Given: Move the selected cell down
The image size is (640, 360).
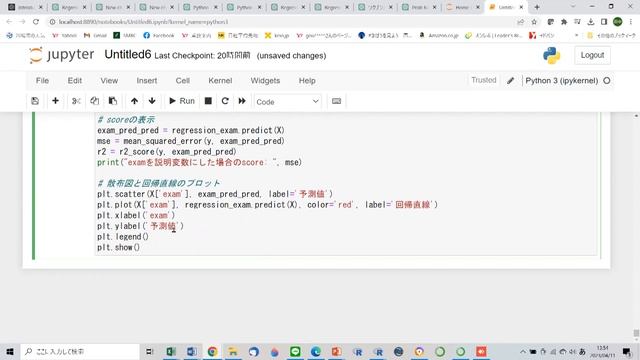Looking at the screenshot, I should (x=152, y=101).
